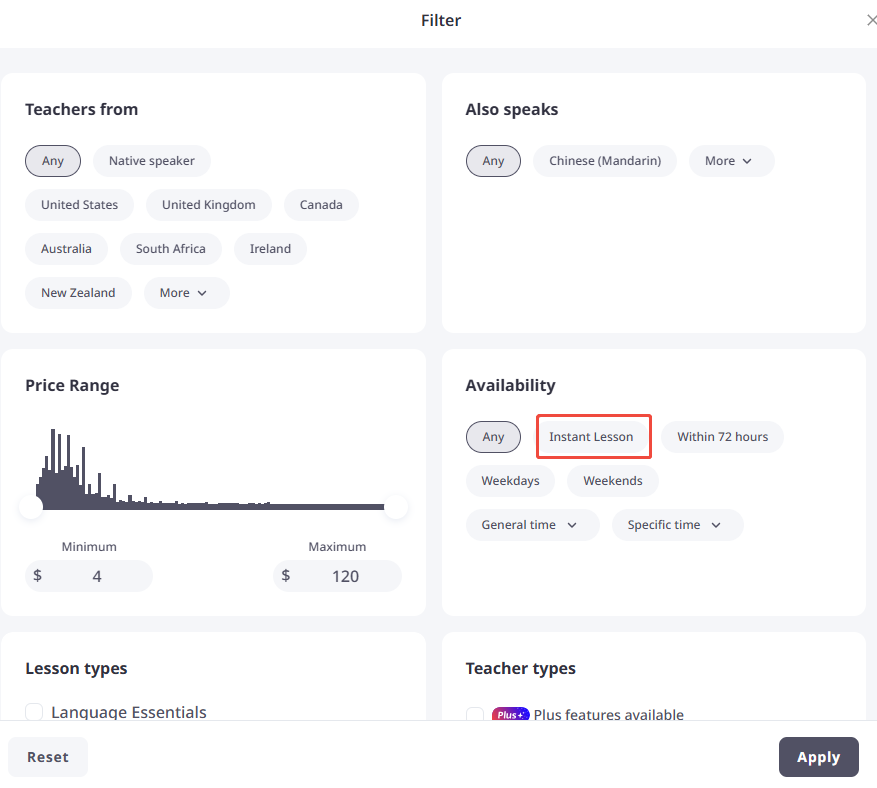Open the Specific time dropdown
The height and width of the screenshot is (788, 877).
click(x=677, y=525)
